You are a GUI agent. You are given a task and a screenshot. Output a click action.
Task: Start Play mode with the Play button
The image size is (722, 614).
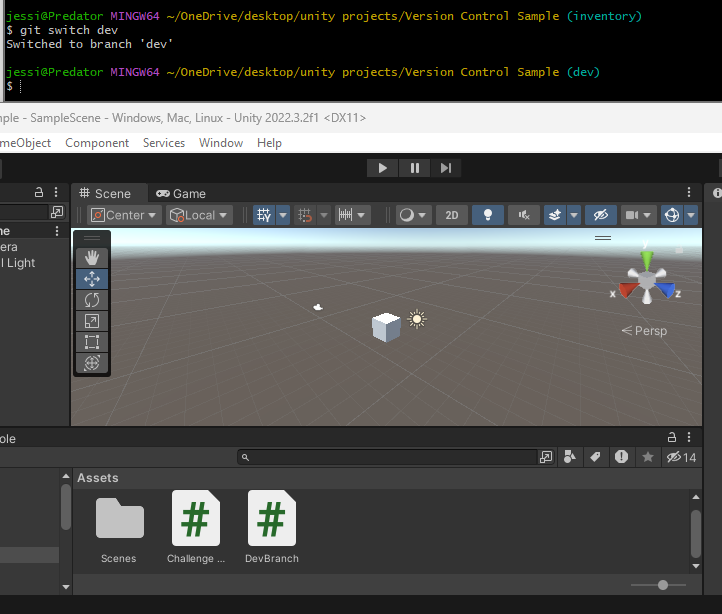382,168
